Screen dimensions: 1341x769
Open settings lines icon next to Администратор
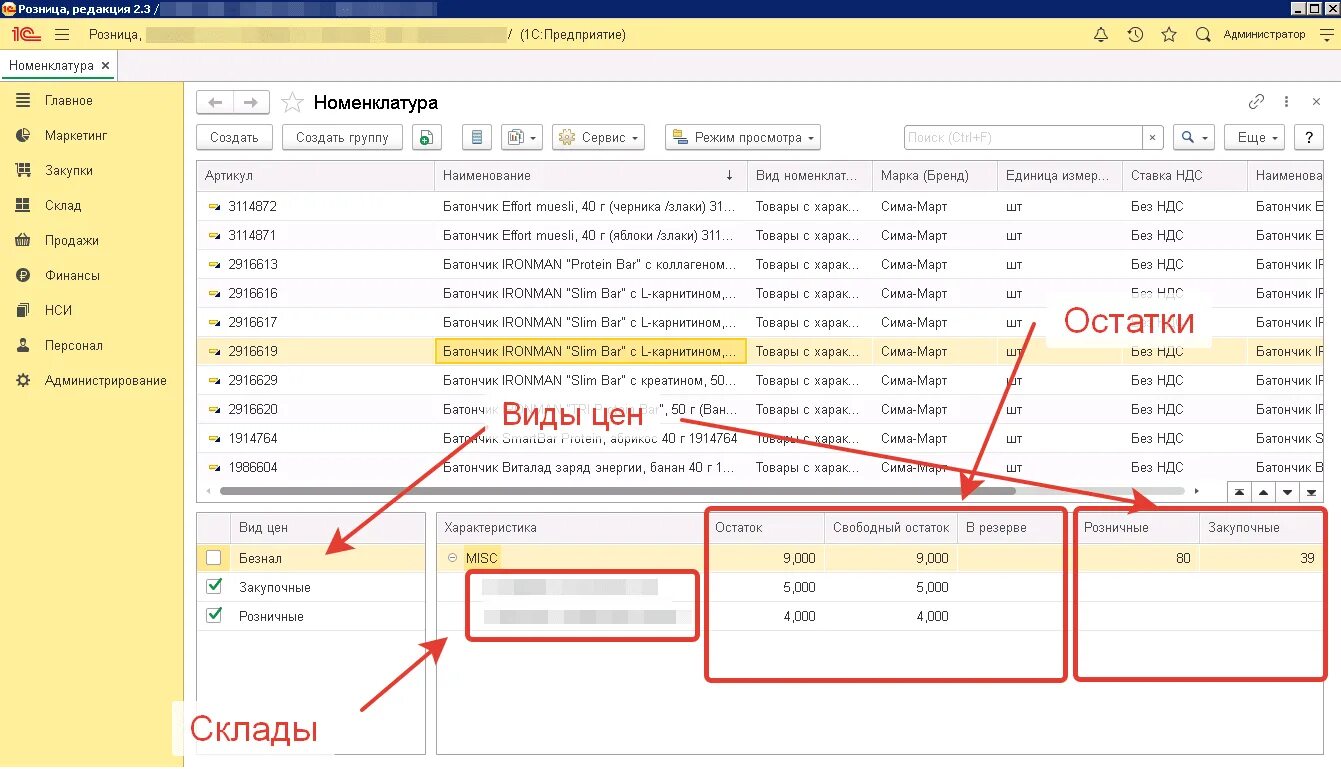tap(1327, 34)
